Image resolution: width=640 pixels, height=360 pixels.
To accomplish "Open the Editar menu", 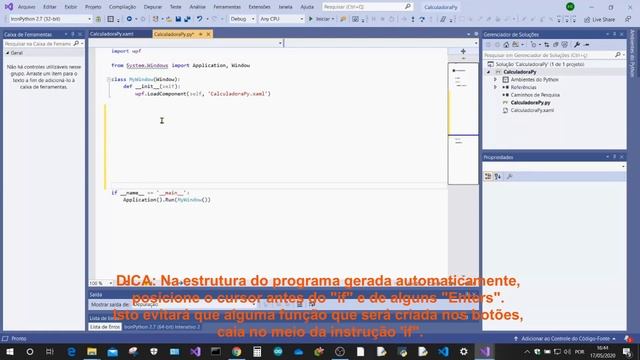I will [50, 7].
